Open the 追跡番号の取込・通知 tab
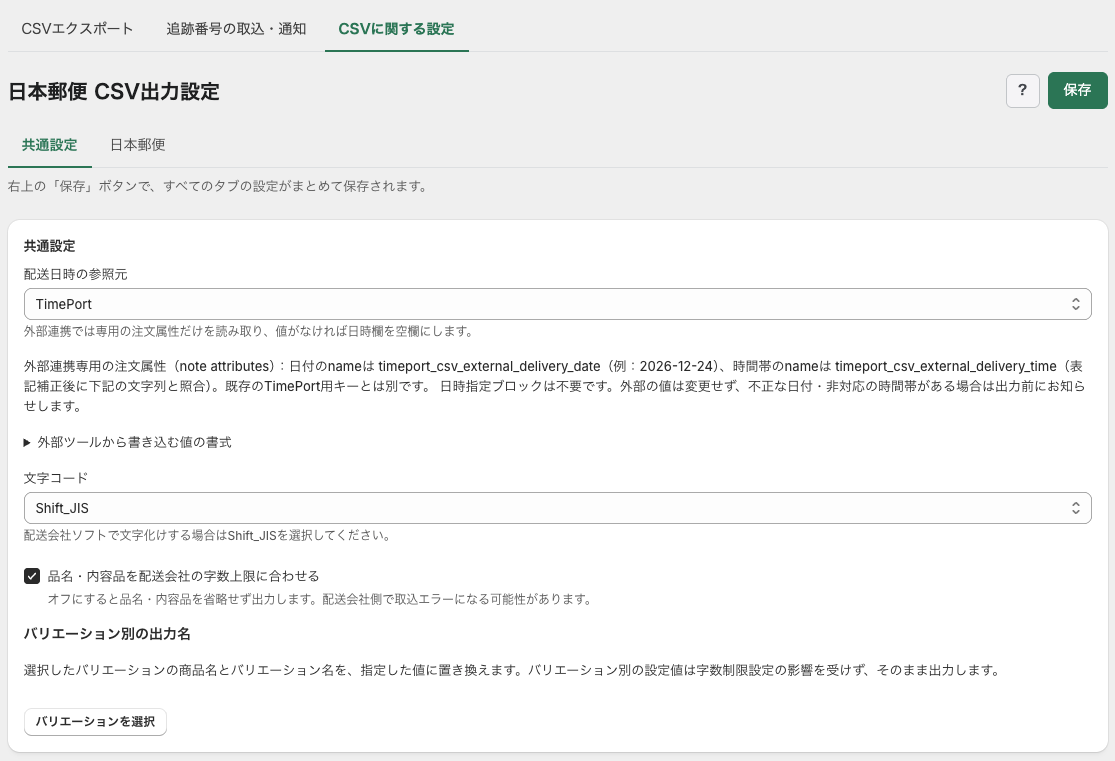This screenshot has width=1115, height=761. [x=236, y=28]
